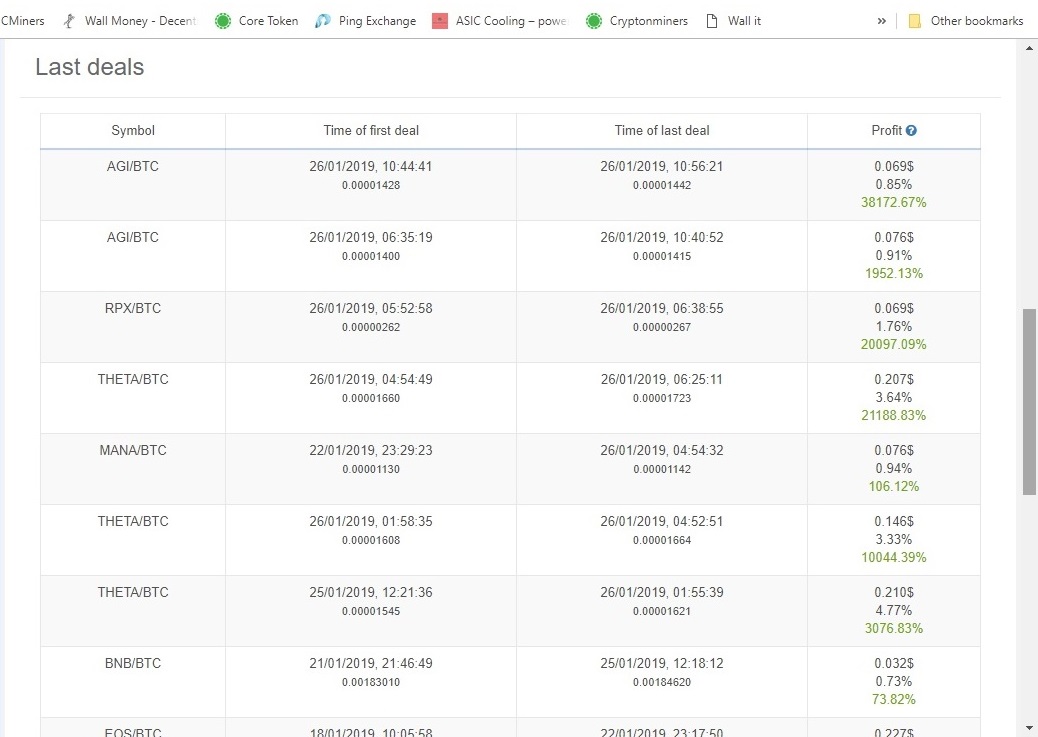Click the page scrollbar down arrow

click(1029, 729)
